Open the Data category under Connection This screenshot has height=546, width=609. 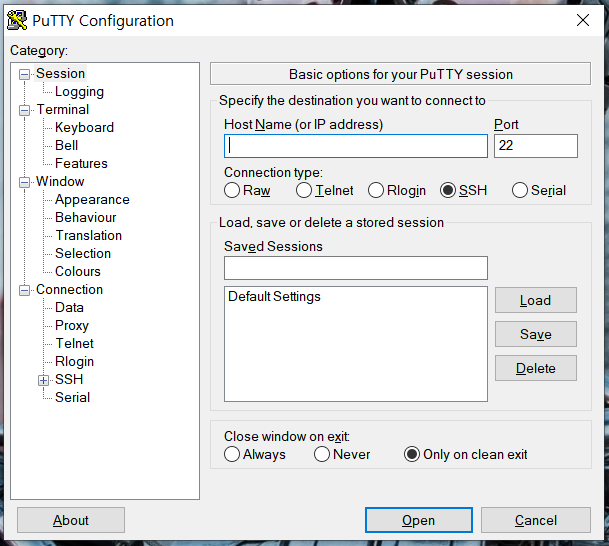coord(69,307)
